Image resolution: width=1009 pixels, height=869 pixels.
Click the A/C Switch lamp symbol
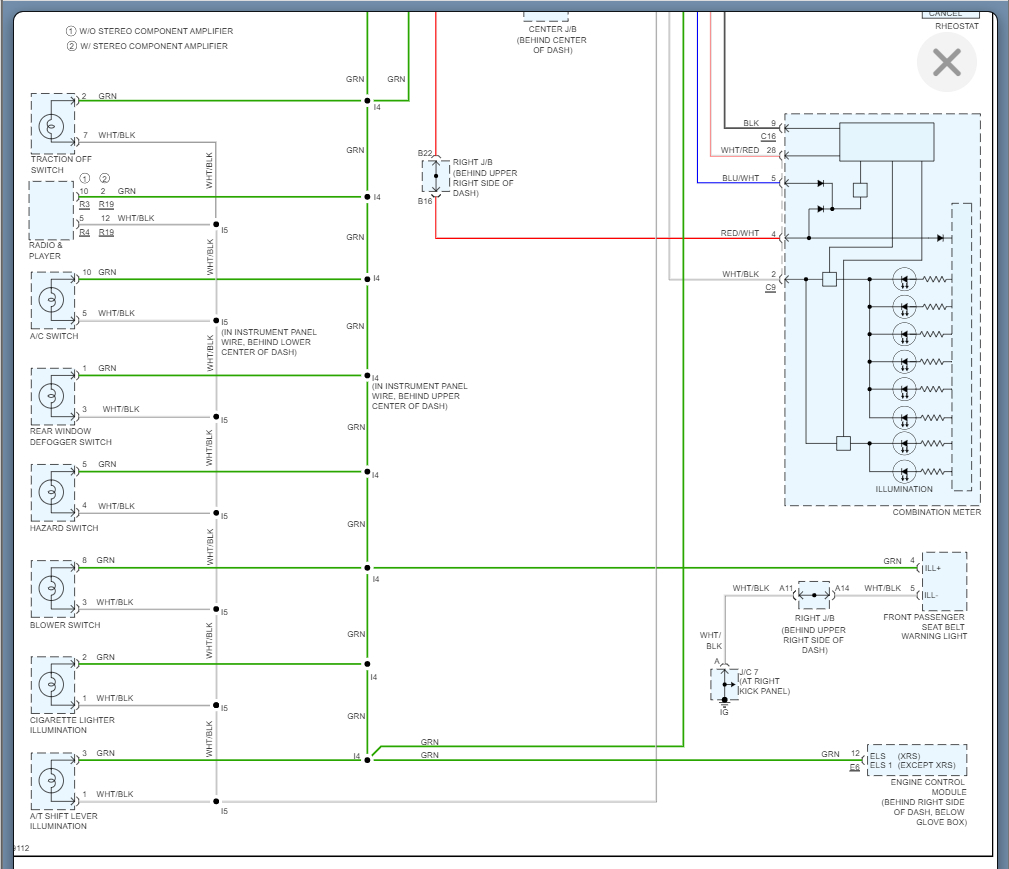[x=52, y=300]
